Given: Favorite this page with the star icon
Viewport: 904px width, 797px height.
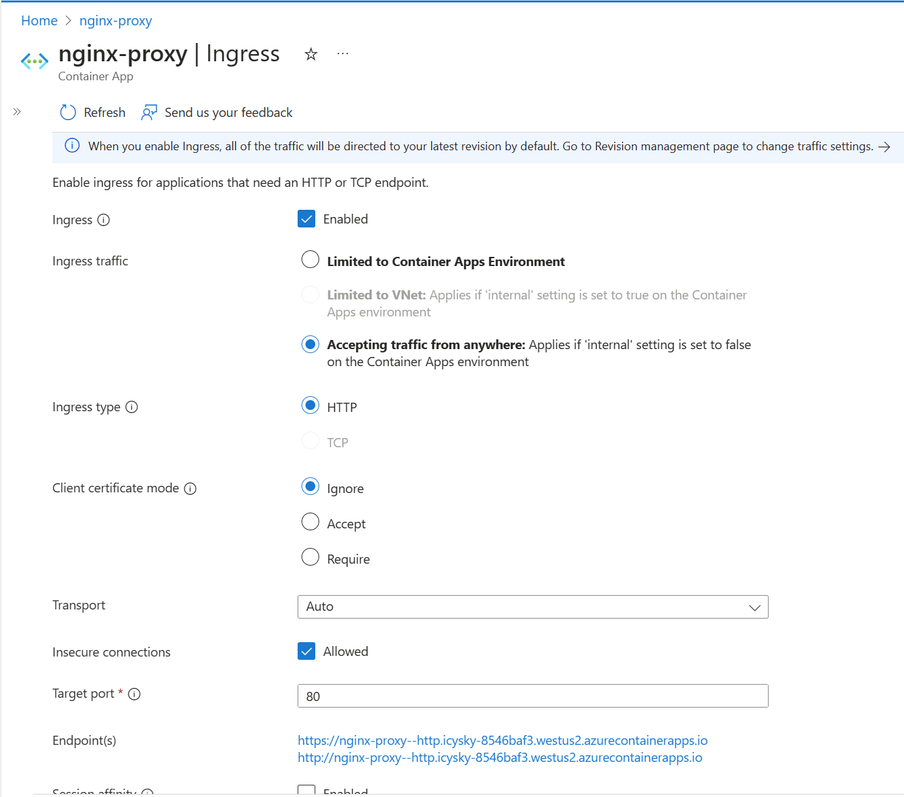Looking at the screenshot, I should (x=311, y=54).
